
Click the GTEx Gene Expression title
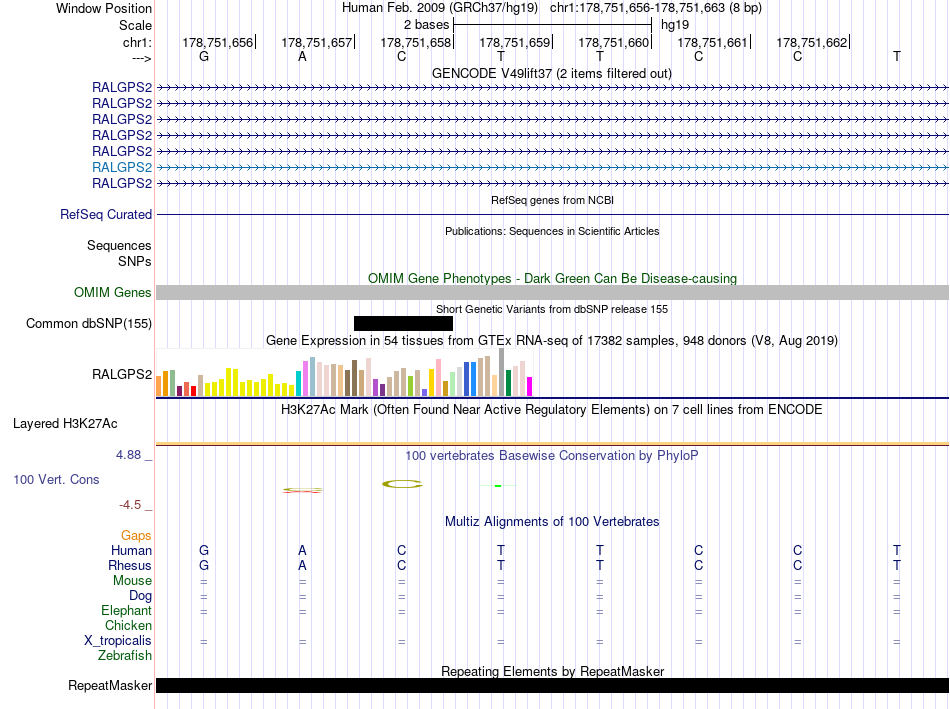552,341
